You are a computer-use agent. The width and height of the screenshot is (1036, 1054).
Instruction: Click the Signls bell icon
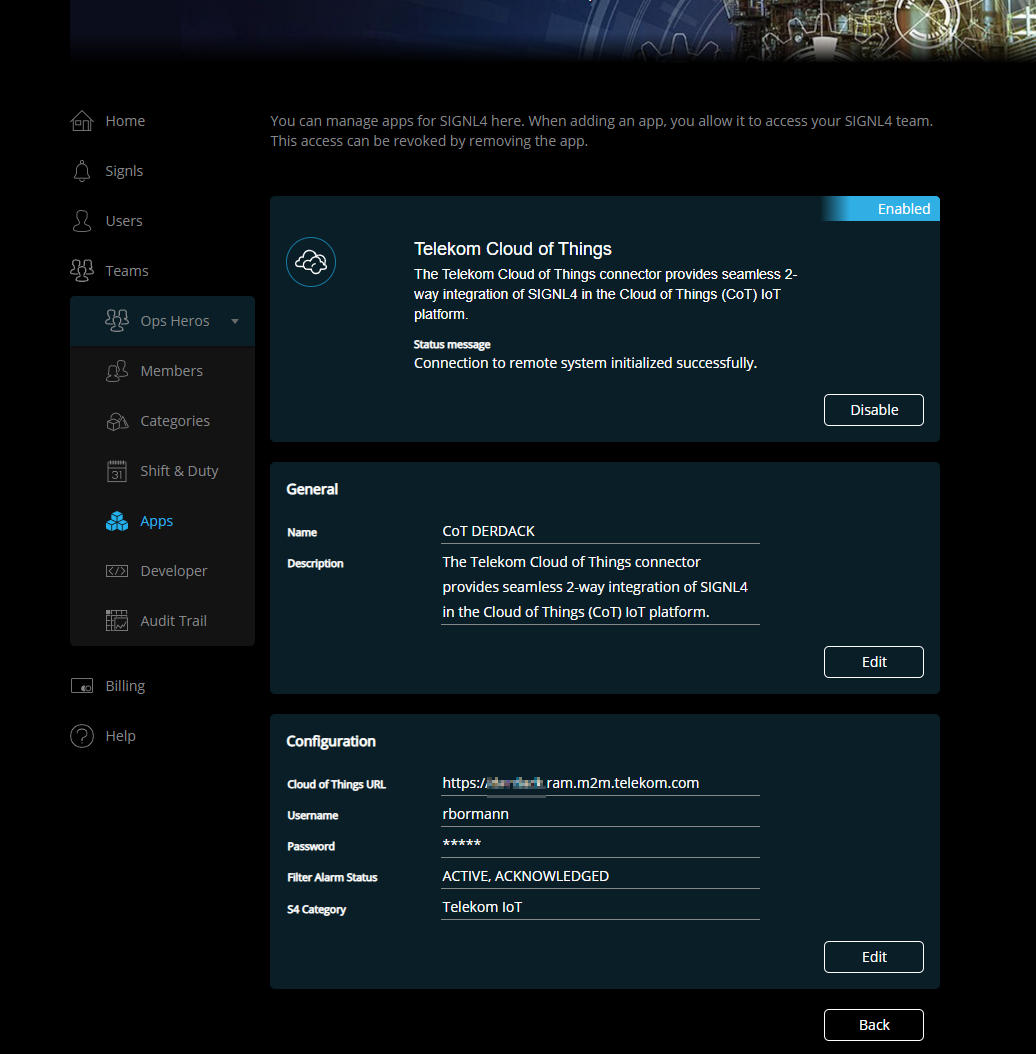[x=82, y=171]
